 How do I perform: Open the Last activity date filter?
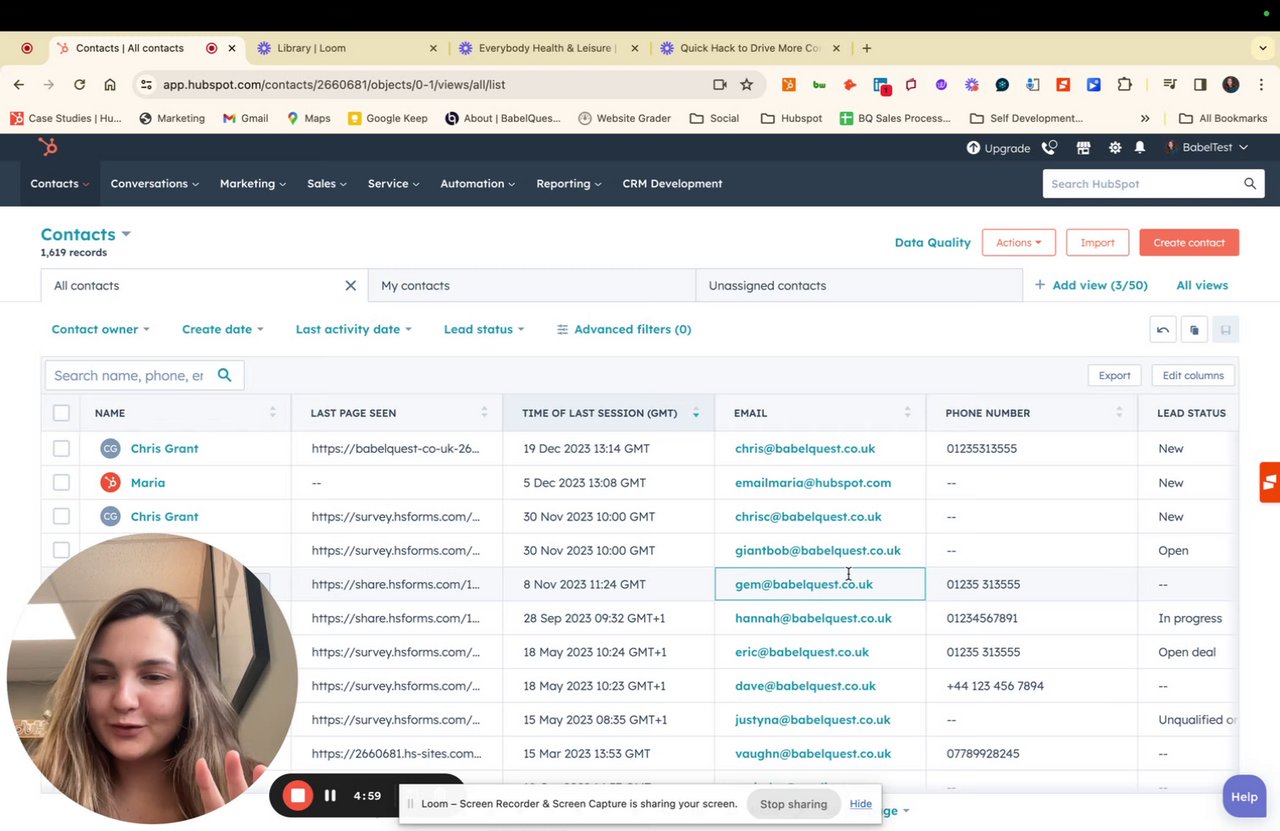click(353, 329)
